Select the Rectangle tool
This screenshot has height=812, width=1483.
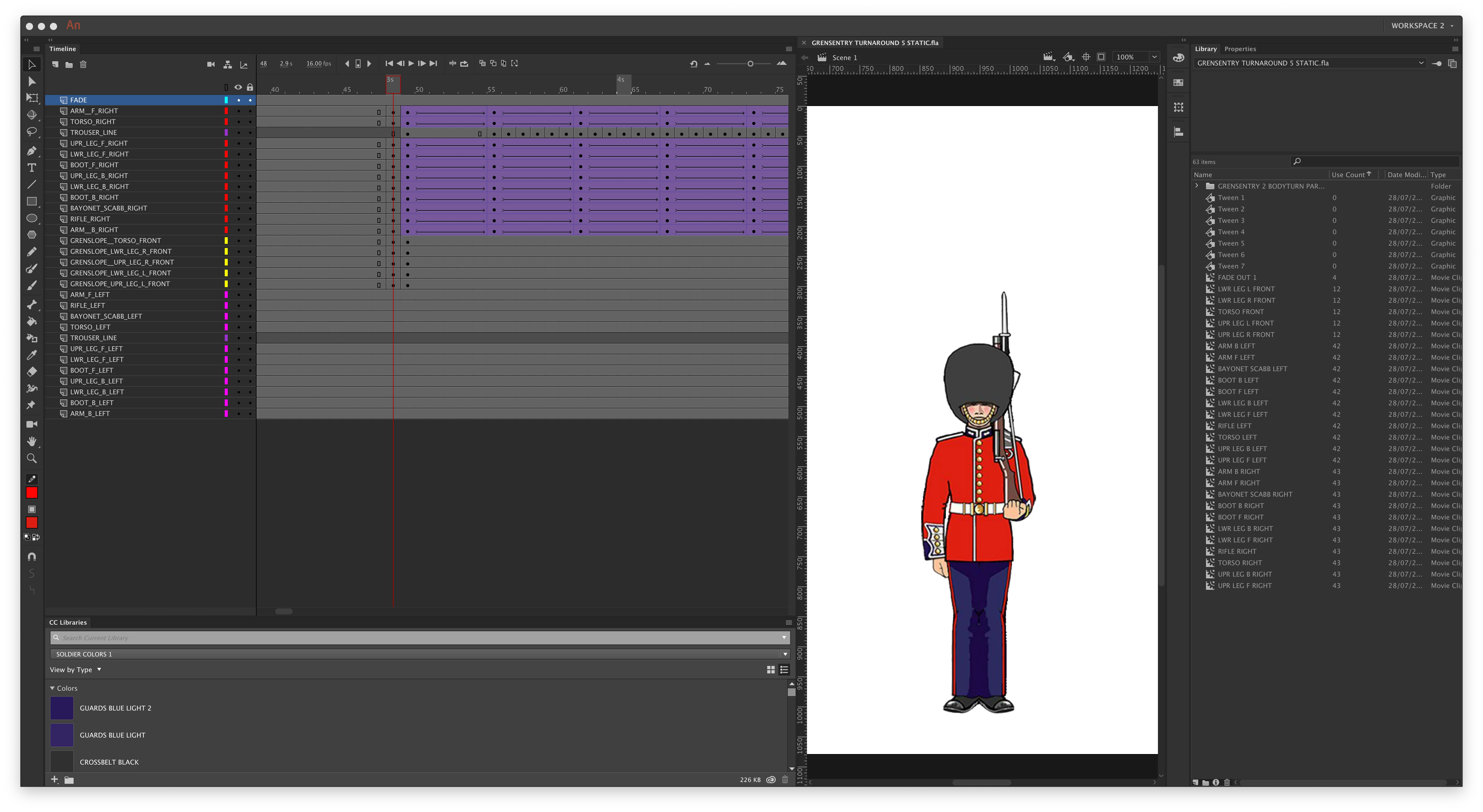coord(32,201)
